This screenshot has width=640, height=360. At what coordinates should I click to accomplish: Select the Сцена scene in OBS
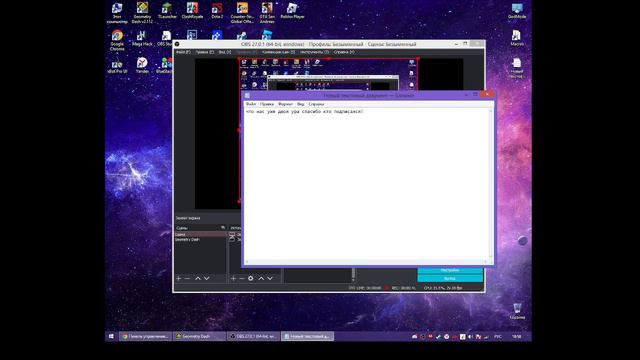pos(200,235)
